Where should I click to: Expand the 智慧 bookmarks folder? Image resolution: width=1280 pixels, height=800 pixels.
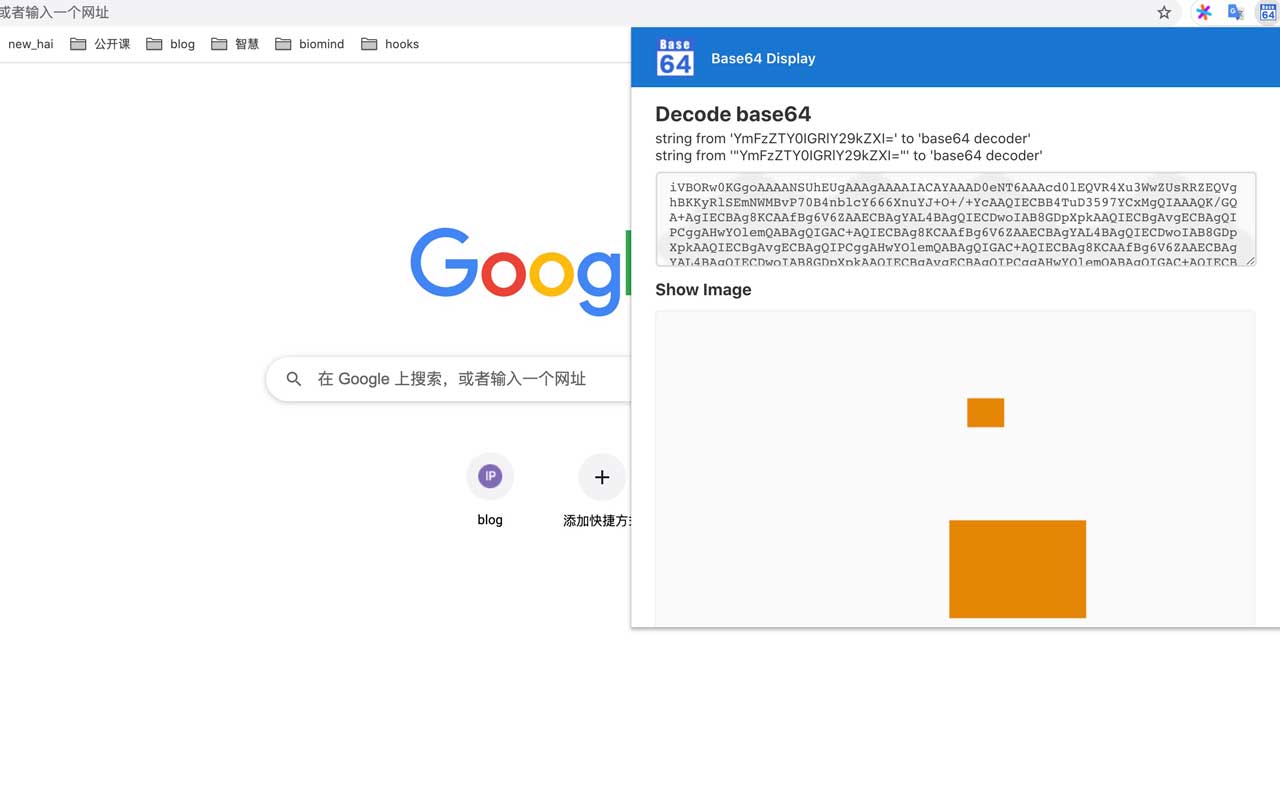click(x=235, y=43)
